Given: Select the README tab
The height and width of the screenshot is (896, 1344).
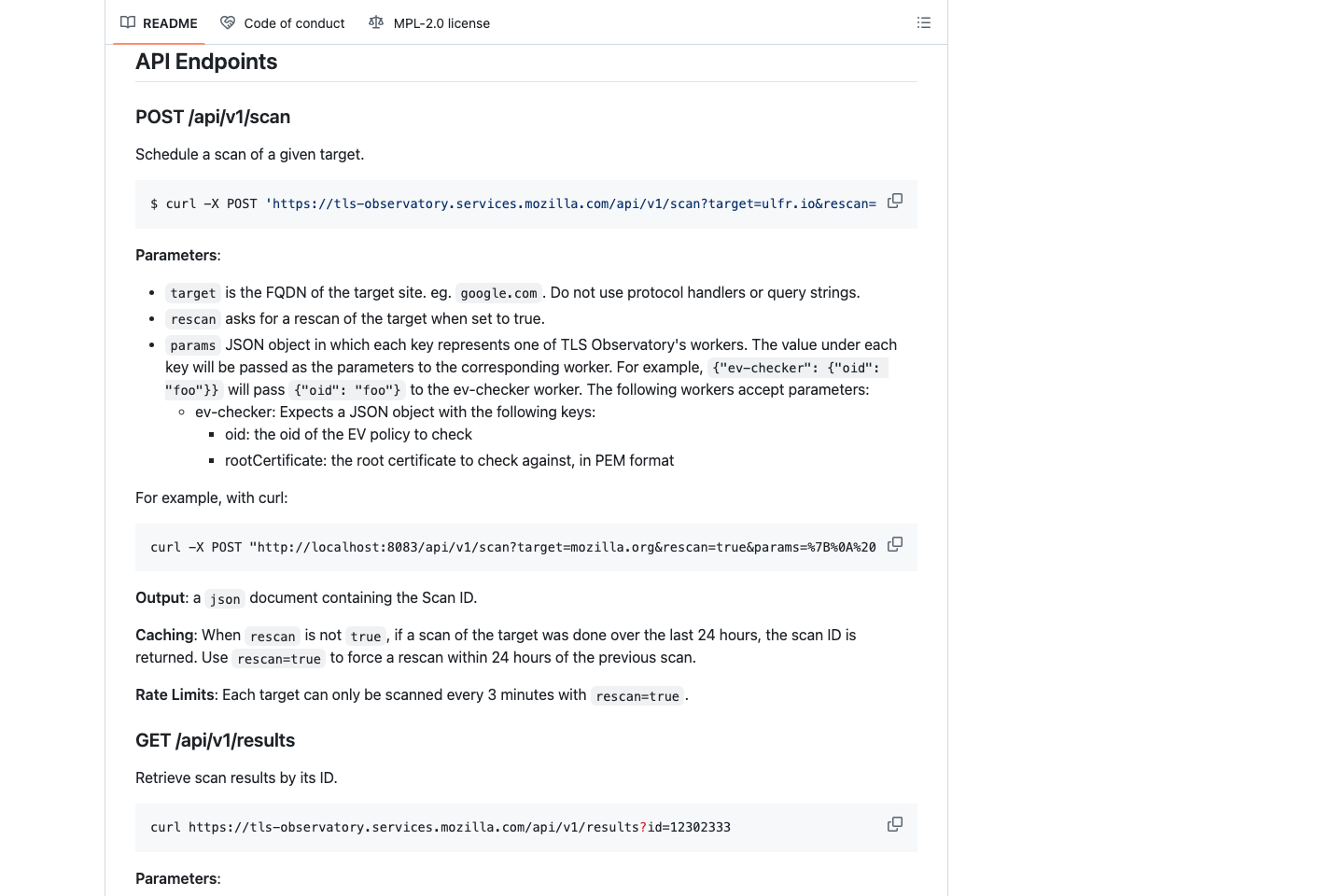Looking at the screenshot, I should 170,22.
